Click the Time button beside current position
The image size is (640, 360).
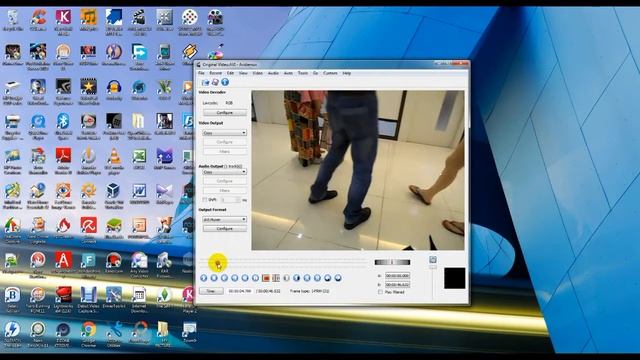211,291
